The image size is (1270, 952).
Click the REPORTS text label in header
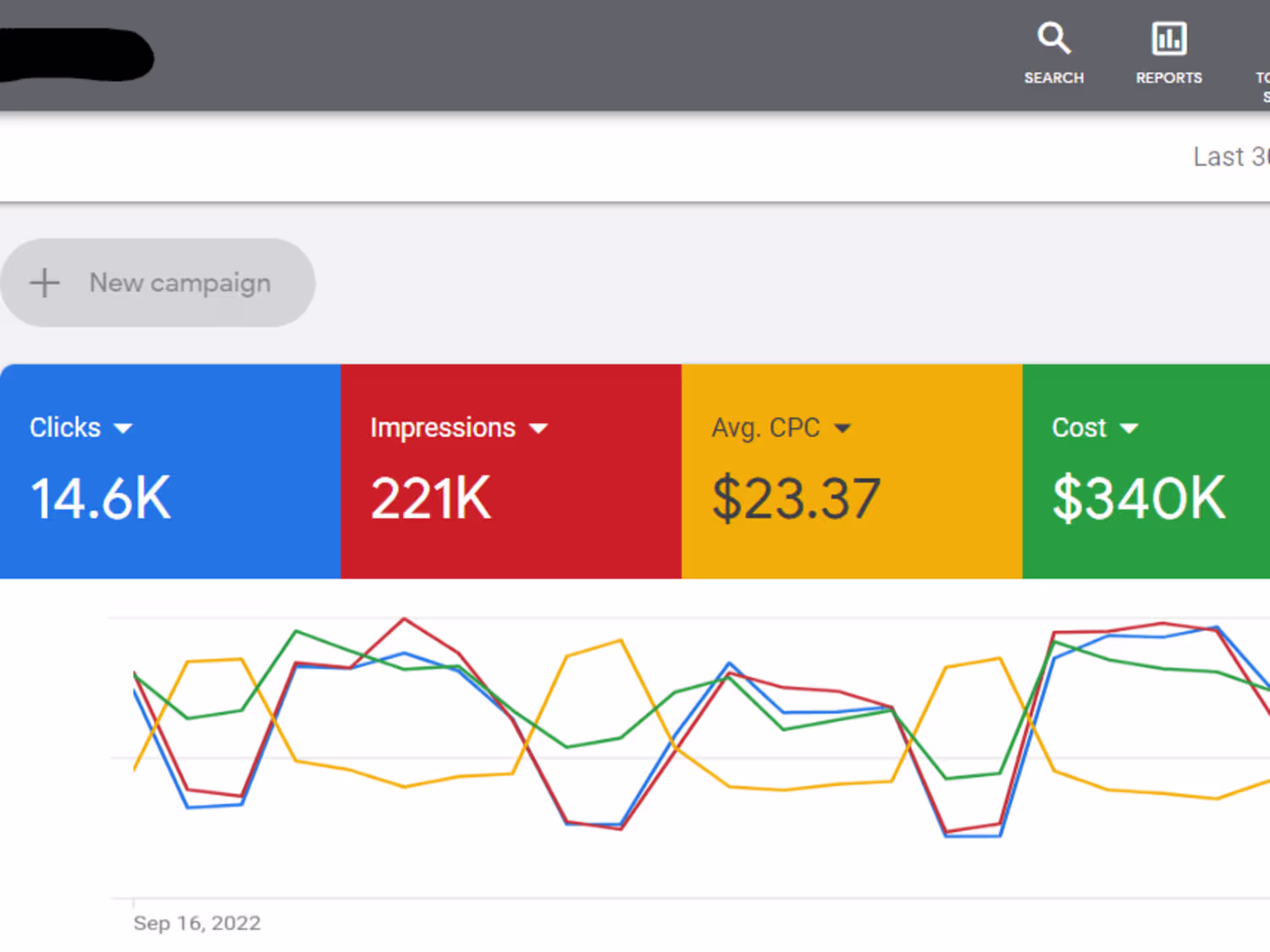click(1168, 78)
